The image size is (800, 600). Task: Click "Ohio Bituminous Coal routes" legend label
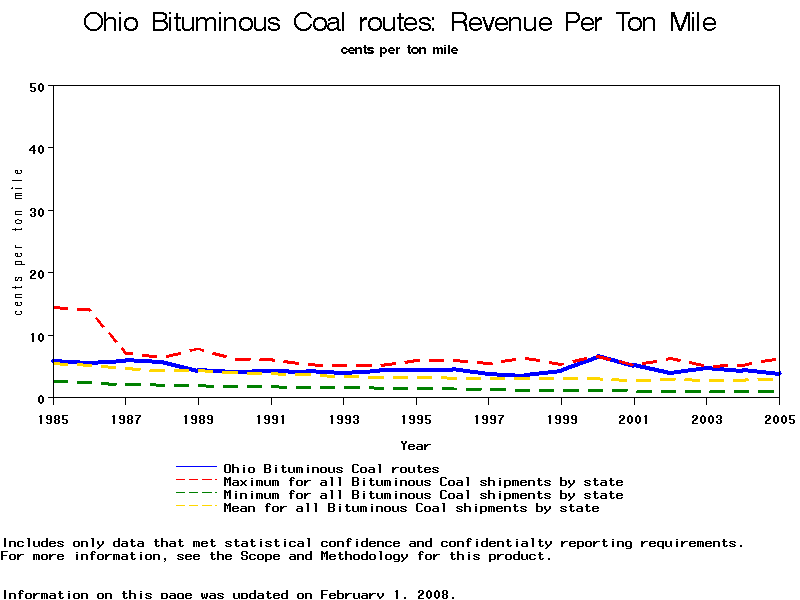(331, 468)
